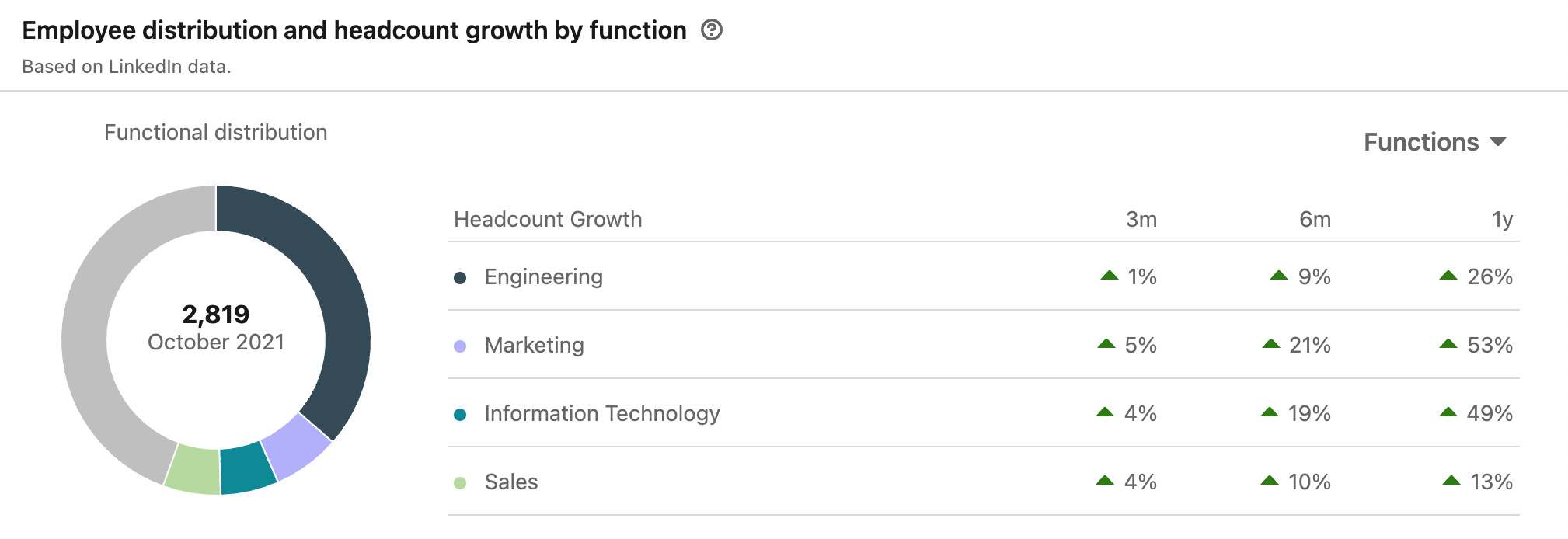
Task: Select the Information Technology row label
Action: tap(601, 414)
